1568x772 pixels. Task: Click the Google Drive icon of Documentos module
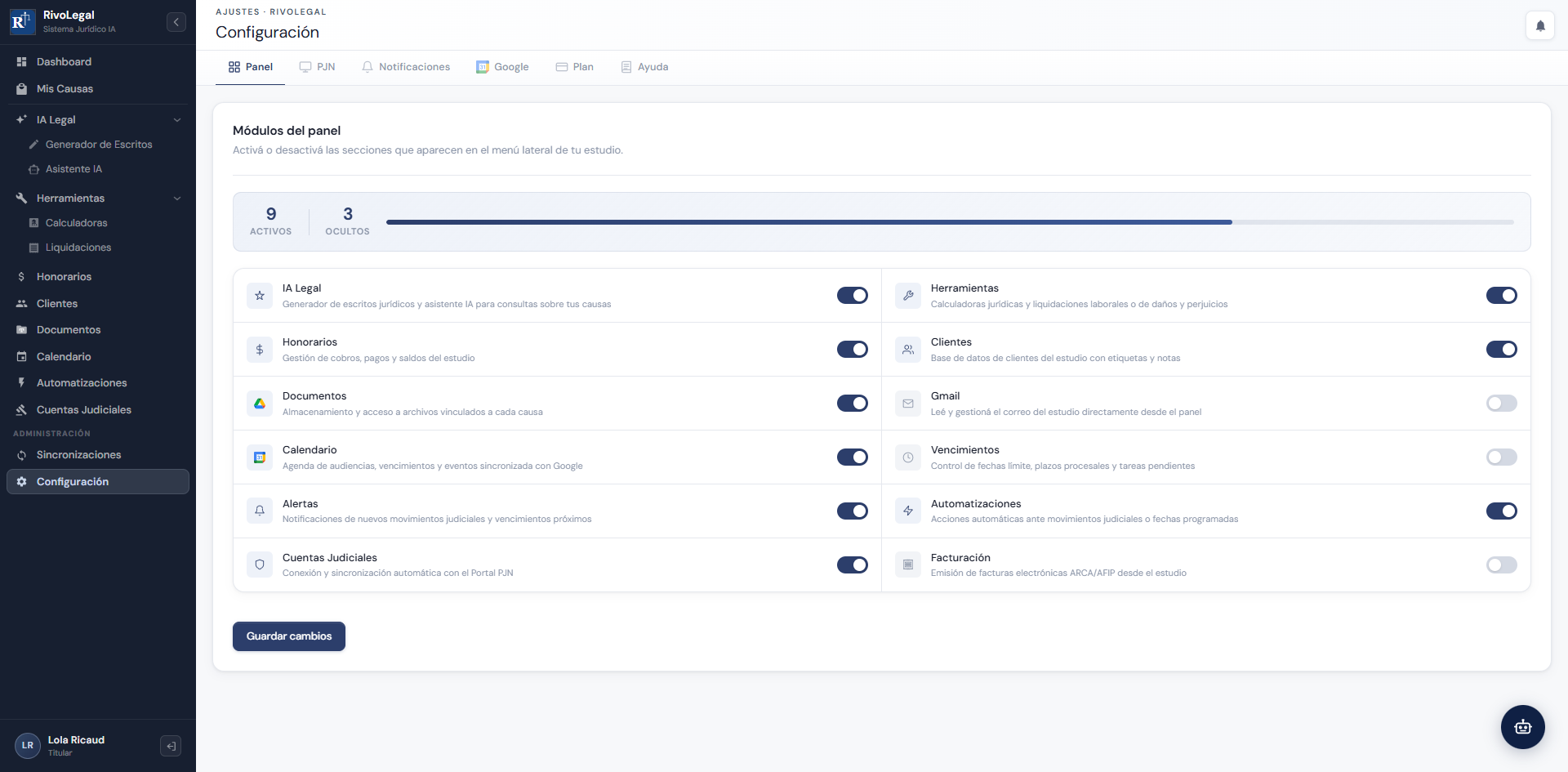pyautogui.click(x=260, y=404)
